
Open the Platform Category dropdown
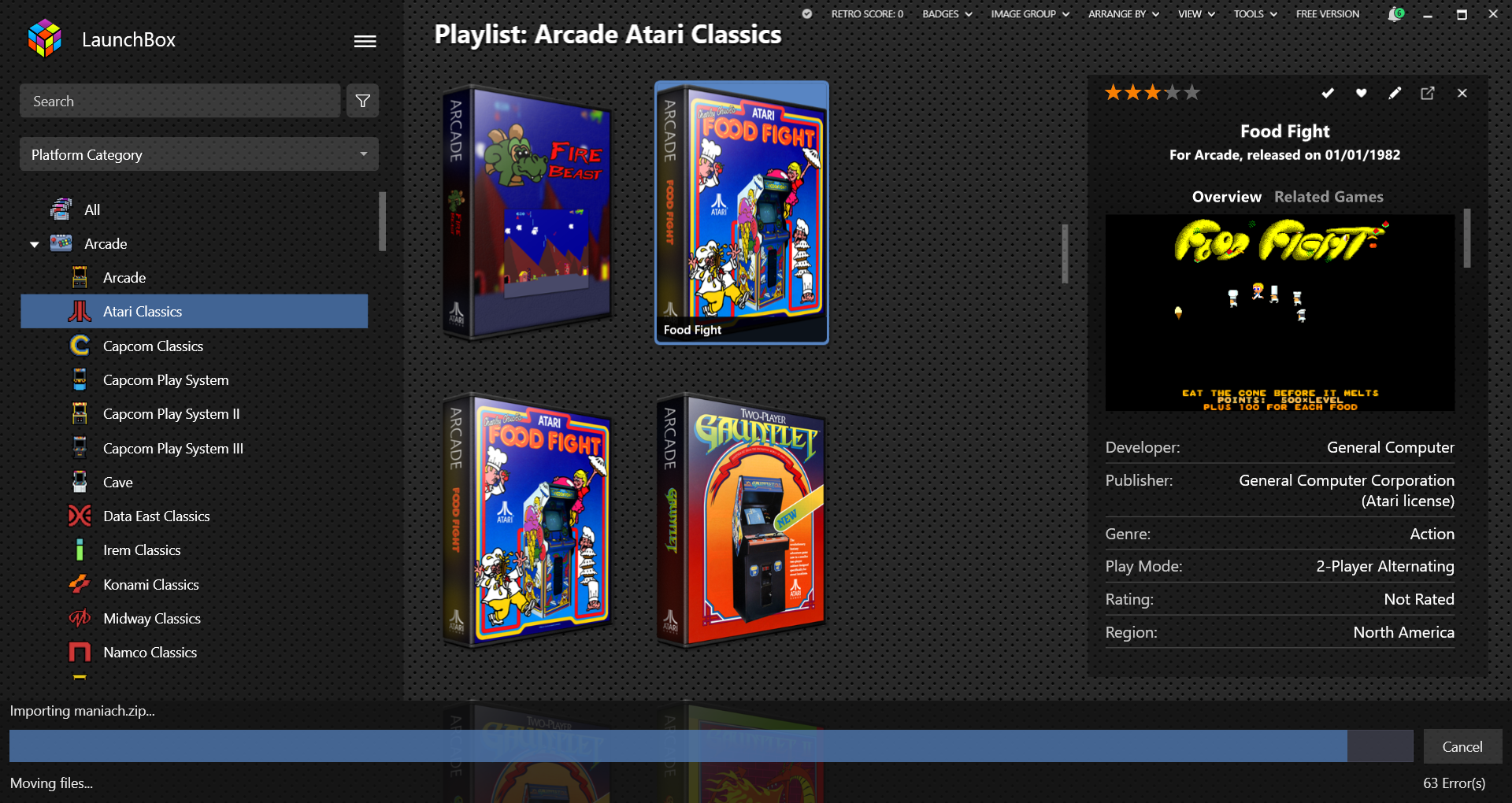pos(199,154)
